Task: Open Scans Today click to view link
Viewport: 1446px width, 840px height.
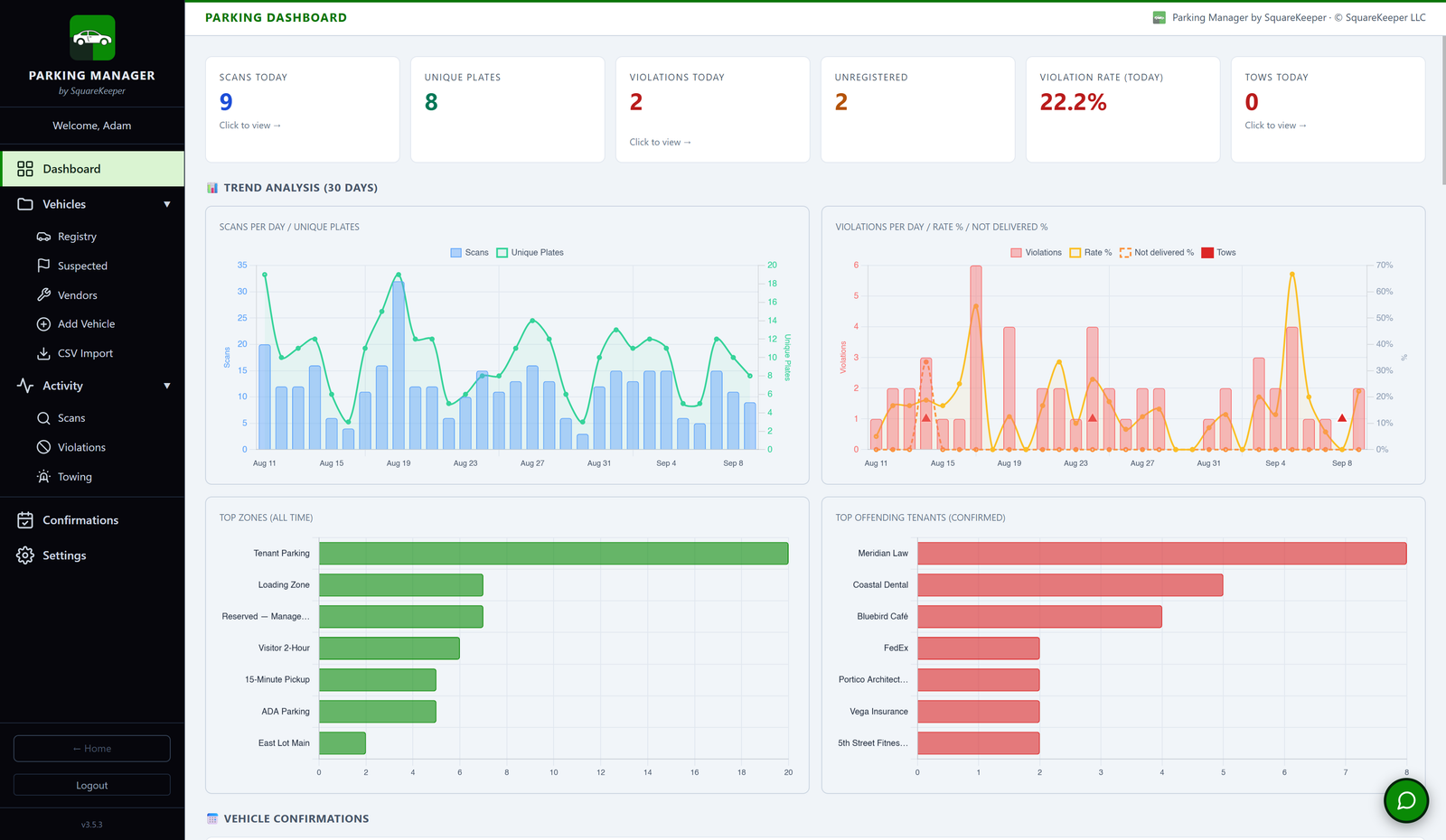Action: [x=250, y=126]
